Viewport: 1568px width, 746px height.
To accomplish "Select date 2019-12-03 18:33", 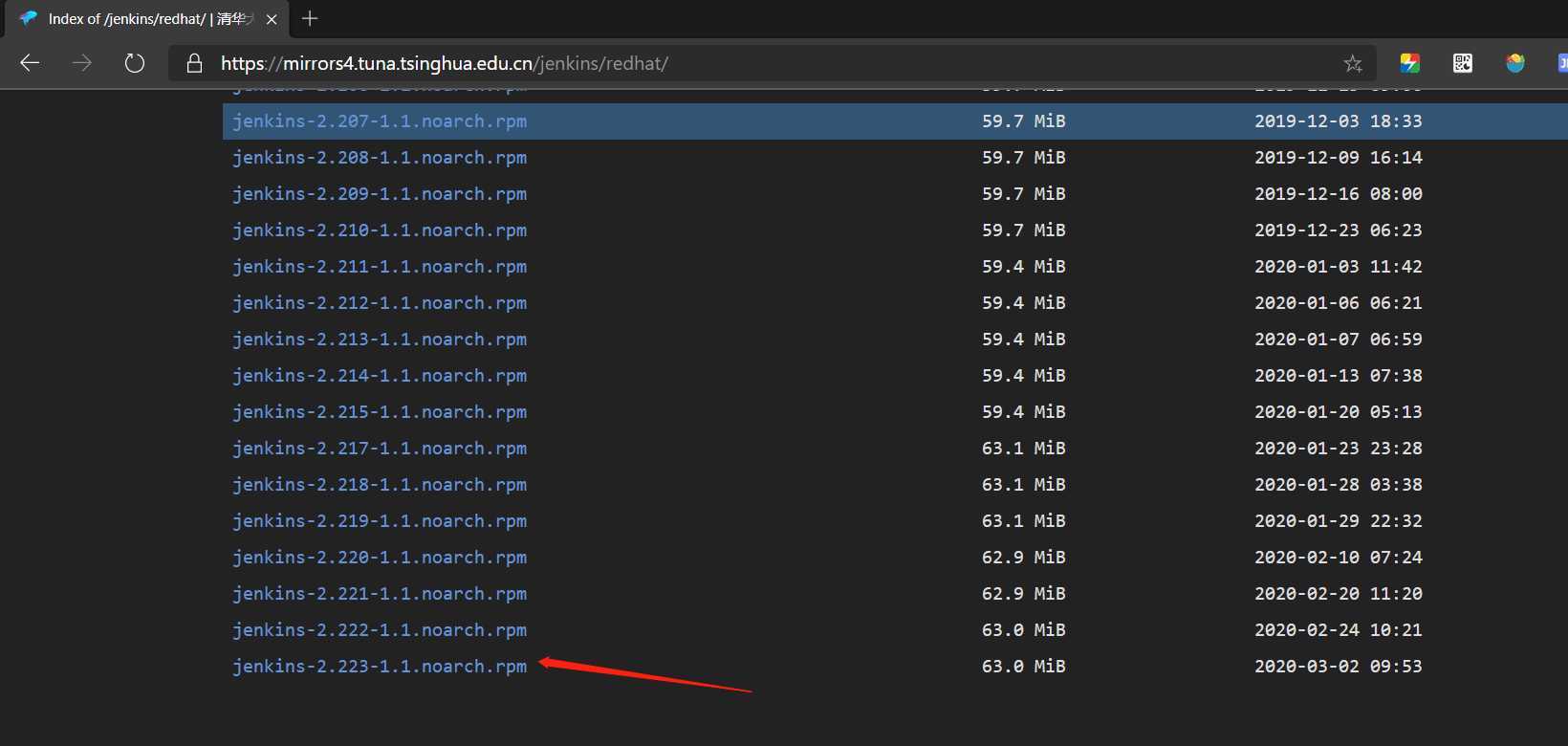I will tap(1339, 121).
